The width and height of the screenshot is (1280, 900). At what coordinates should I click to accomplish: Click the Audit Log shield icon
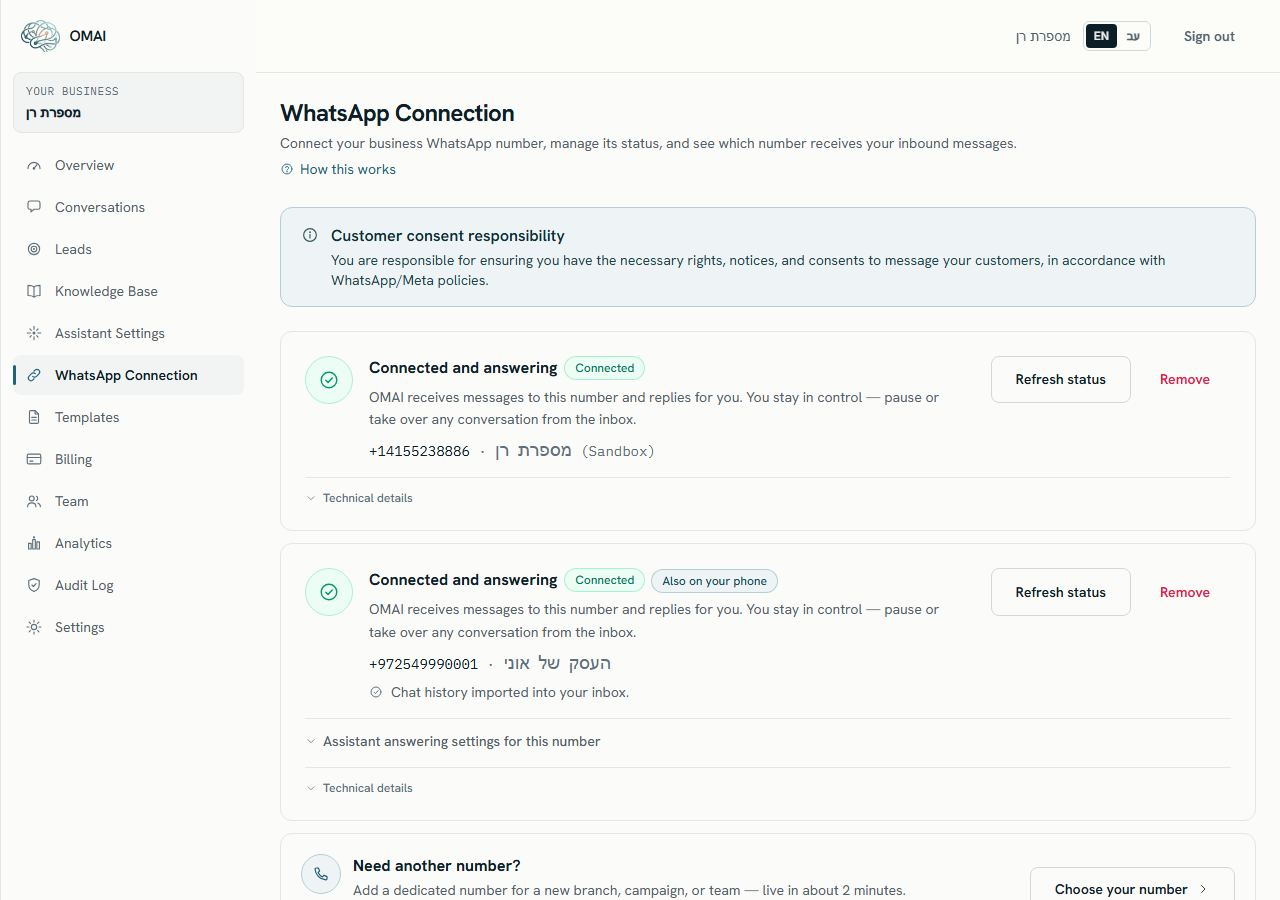pyautogui.click(x=34, y=586)
